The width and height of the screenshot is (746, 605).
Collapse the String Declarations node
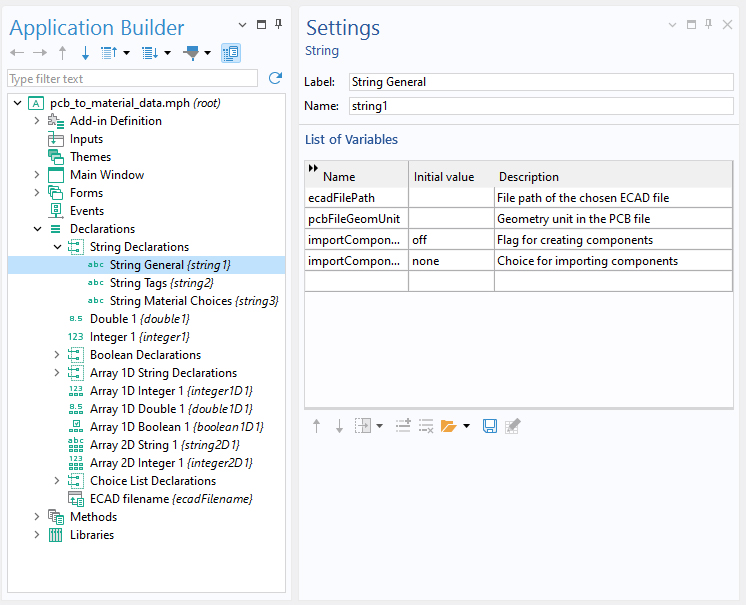click(x=57, y=247)
